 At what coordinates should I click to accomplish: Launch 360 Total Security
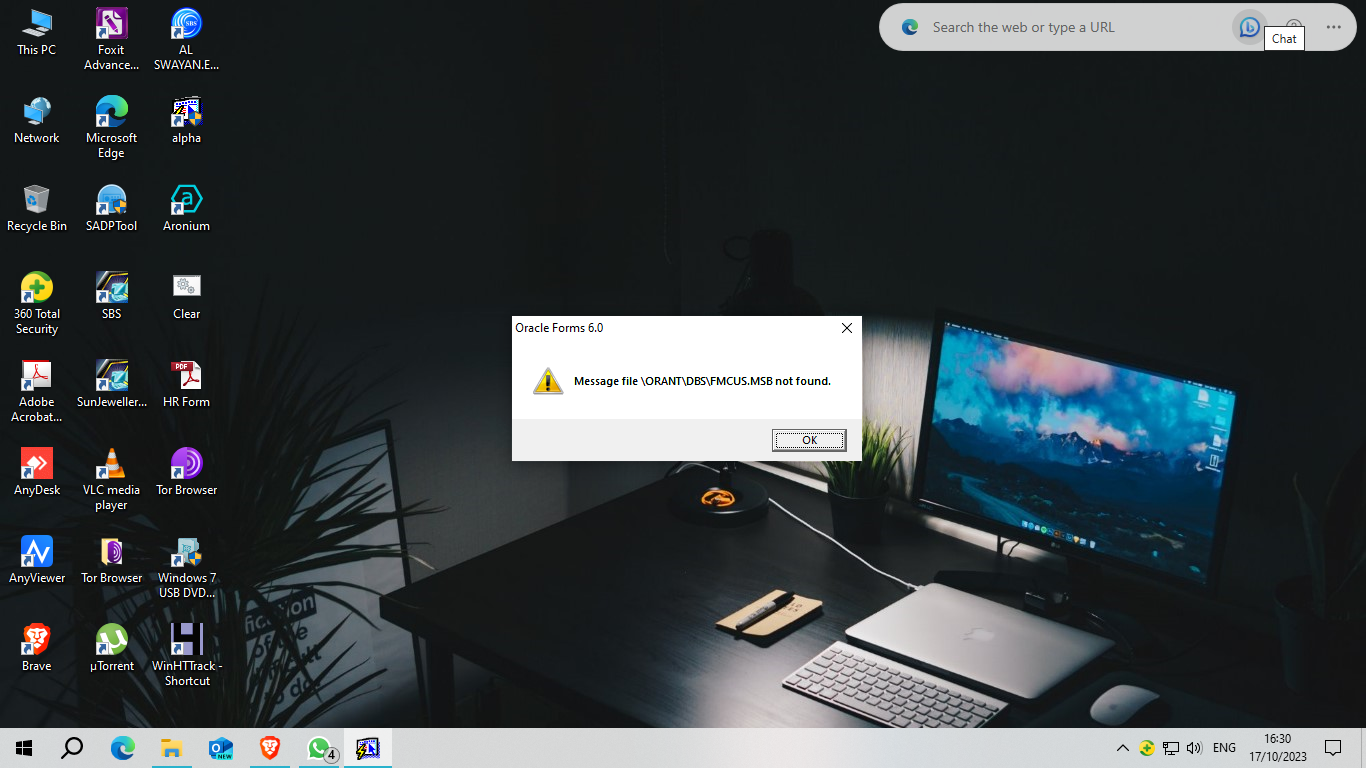pyautogui.click(x=37, y=288)
